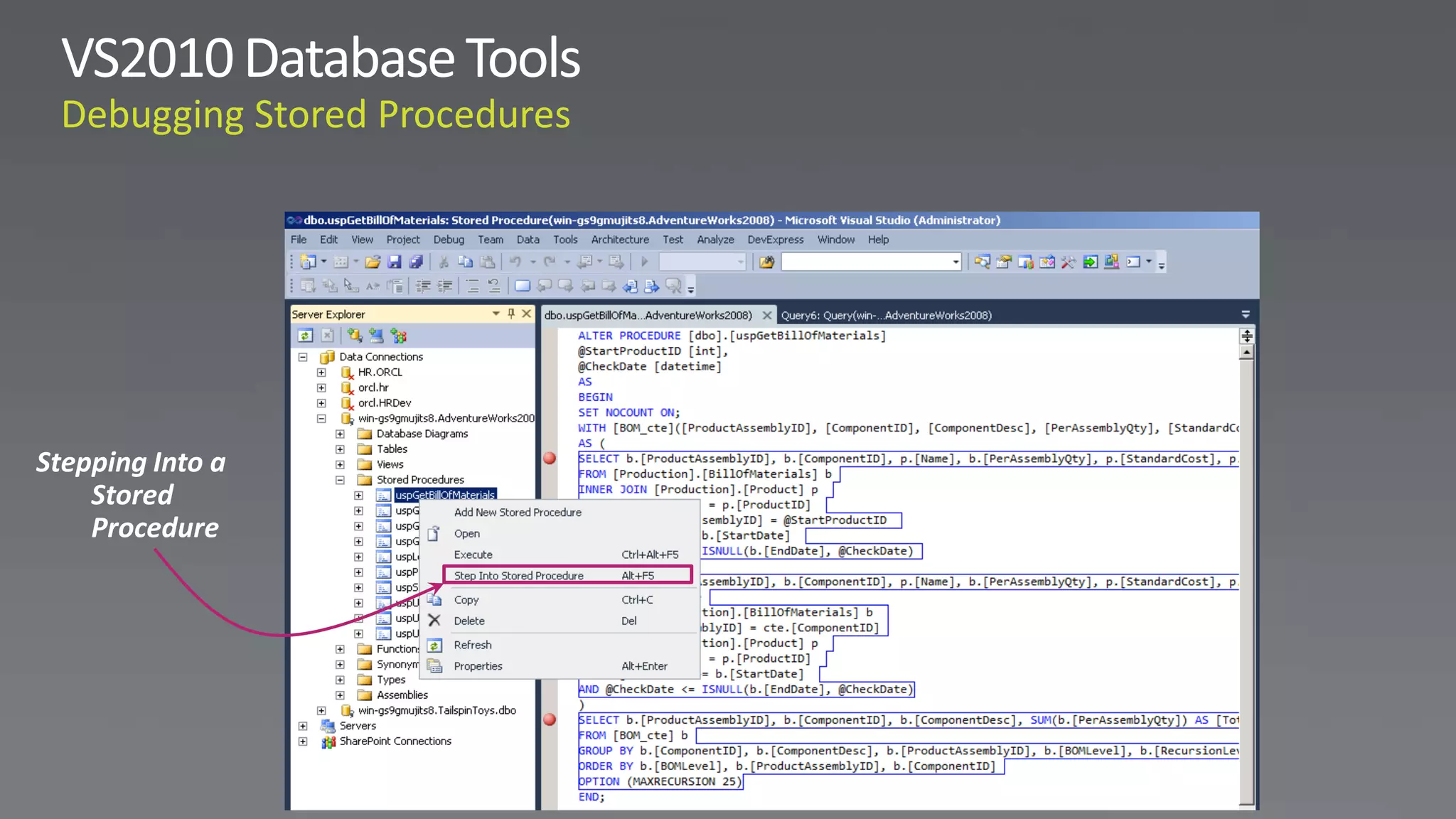Click the Save All icon
1456x819 pixels.
tap(416, 262)
